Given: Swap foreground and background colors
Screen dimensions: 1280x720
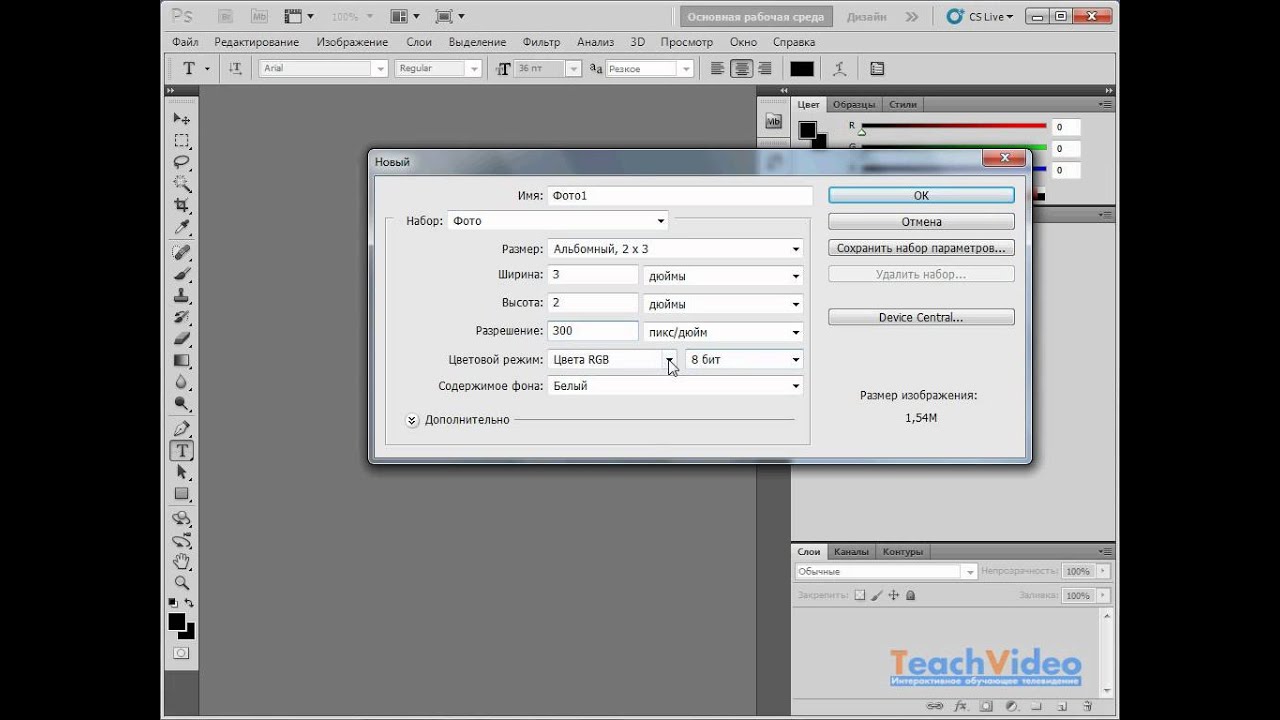Looking at the screenshot, I should coord(189,603).
